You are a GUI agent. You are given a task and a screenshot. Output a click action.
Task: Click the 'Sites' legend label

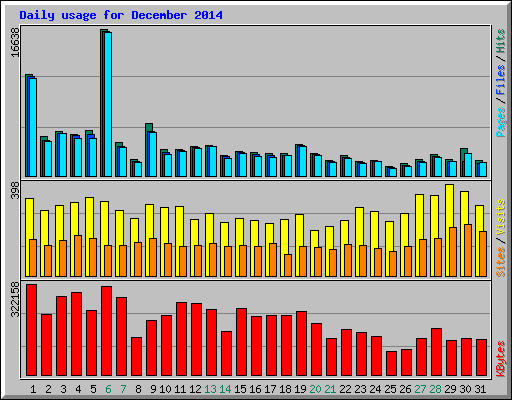(x=501, y=262)
